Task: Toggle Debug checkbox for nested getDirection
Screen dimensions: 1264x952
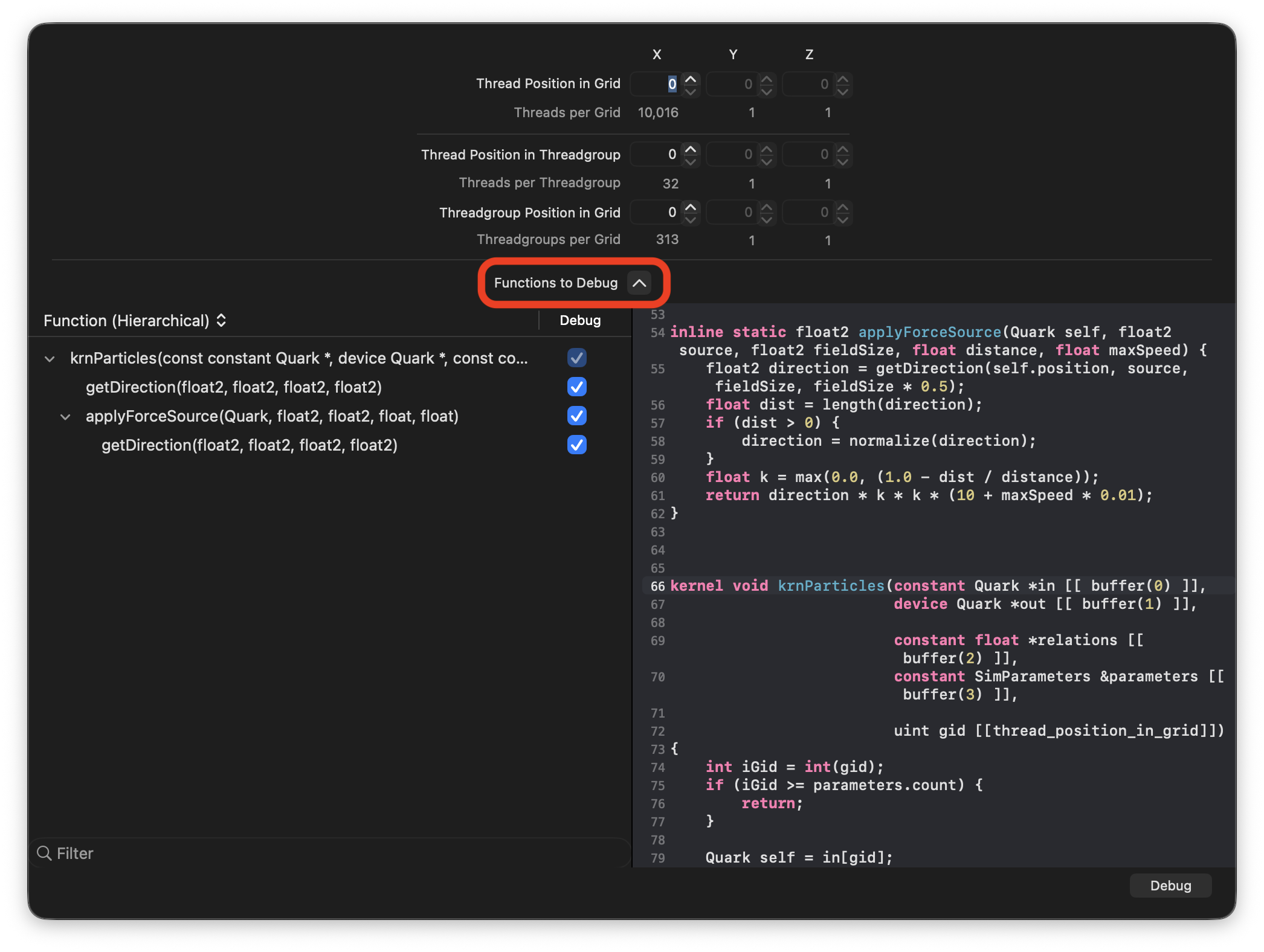Action: click(576, 445)
